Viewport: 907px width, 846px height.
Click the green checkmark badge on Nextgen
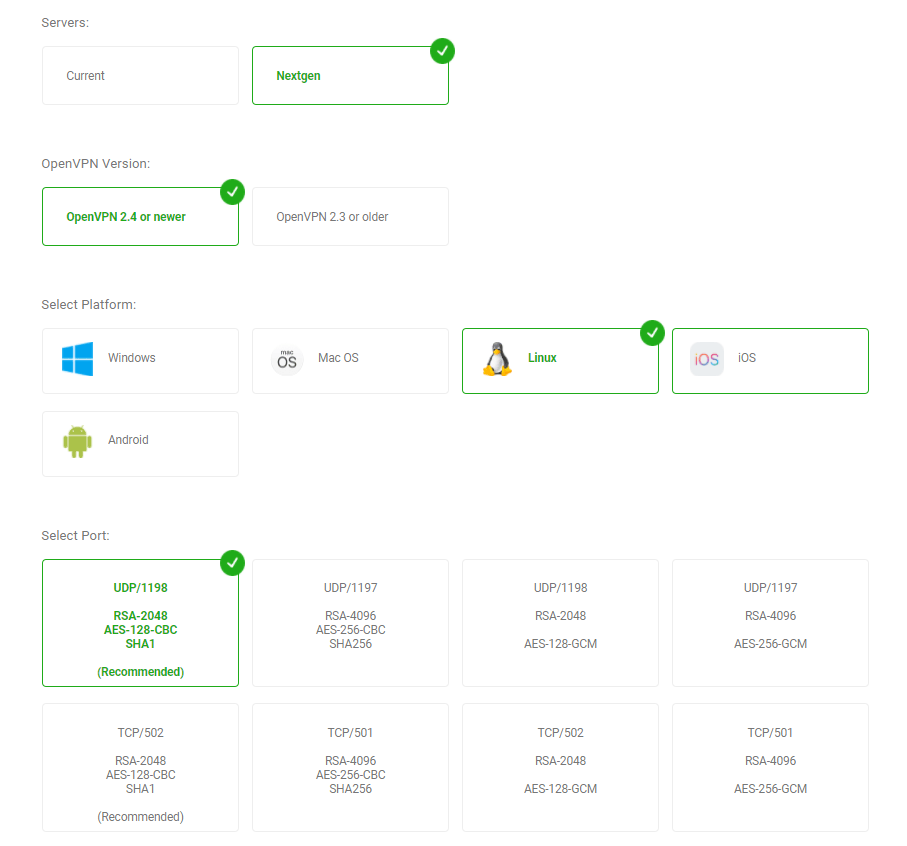click(x=443, y=51)
